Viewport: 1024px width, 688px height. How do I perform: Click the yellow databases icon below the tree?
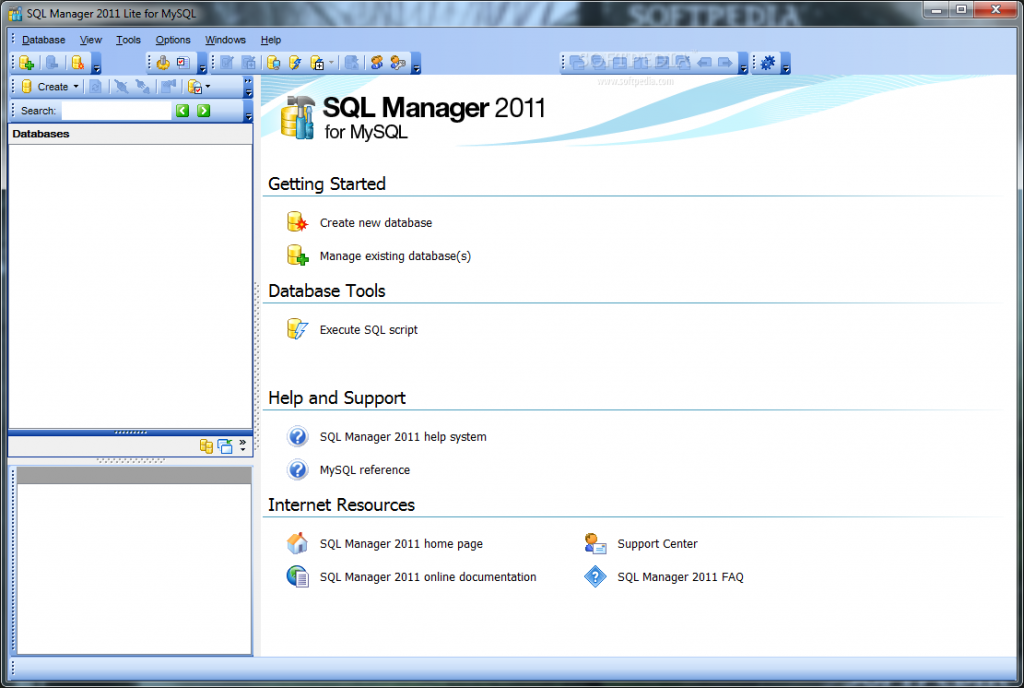[x=206, y=446]
